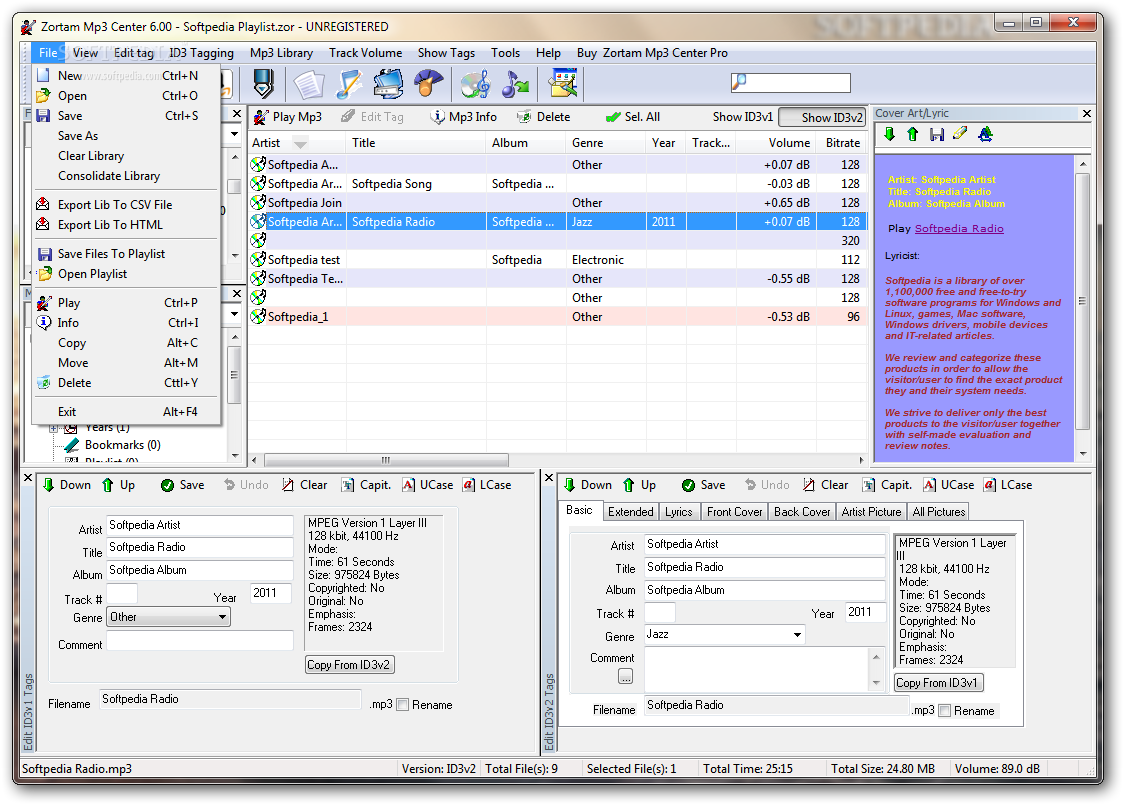Click the blue computer screen toolbar icon

(388, 84)
